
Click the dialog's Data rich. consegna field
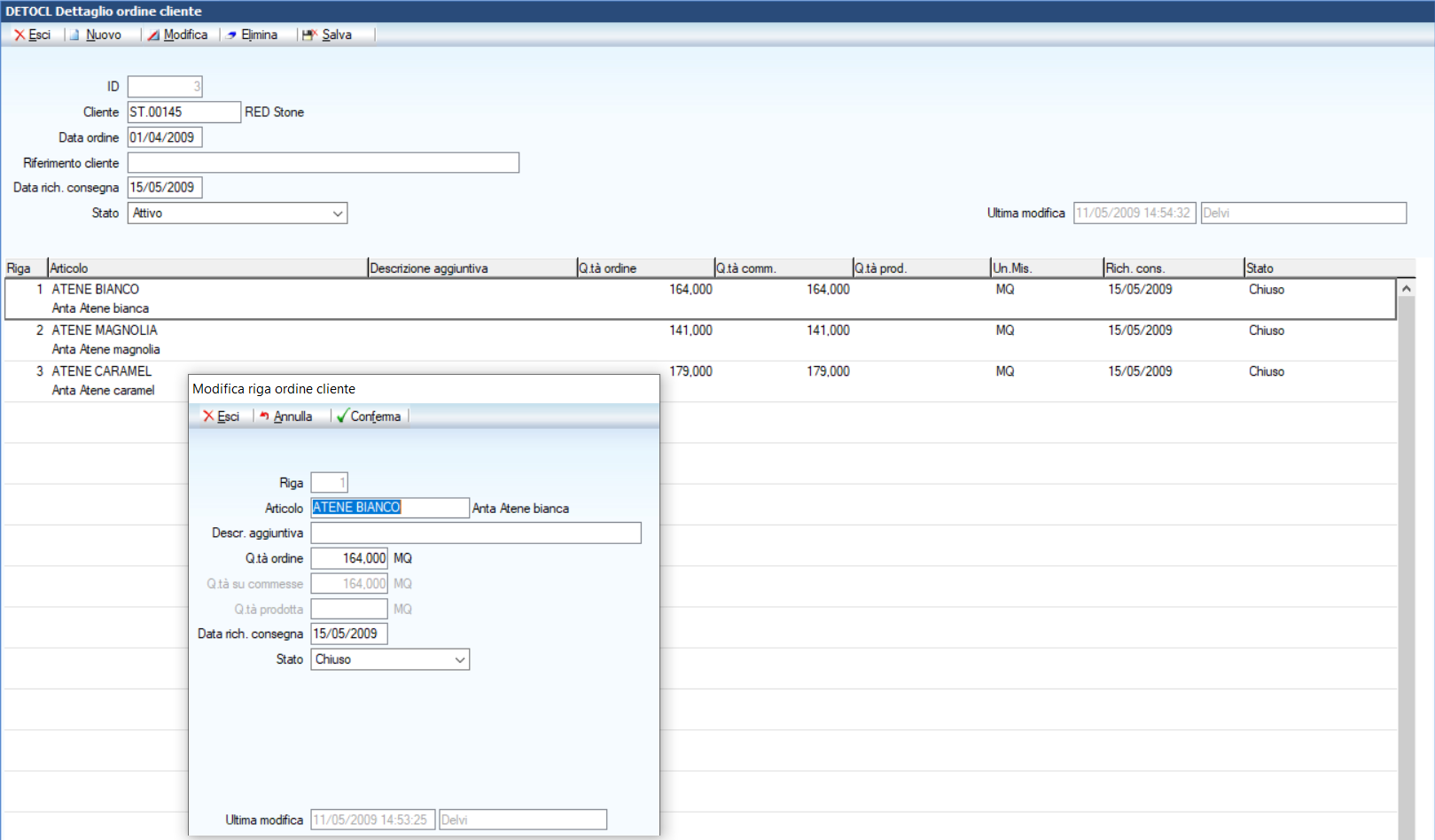(349, 634)
